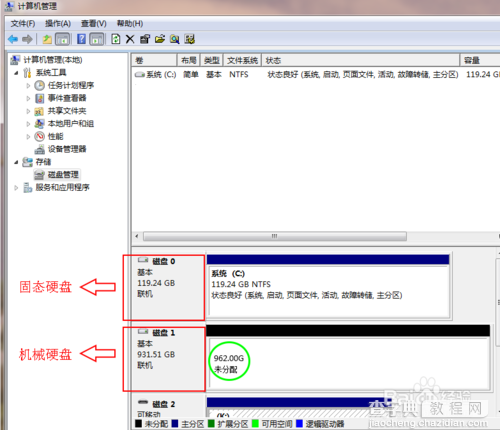The image size is (500, 430).
Task: Open the Help question mark icon
Action: 81,39
